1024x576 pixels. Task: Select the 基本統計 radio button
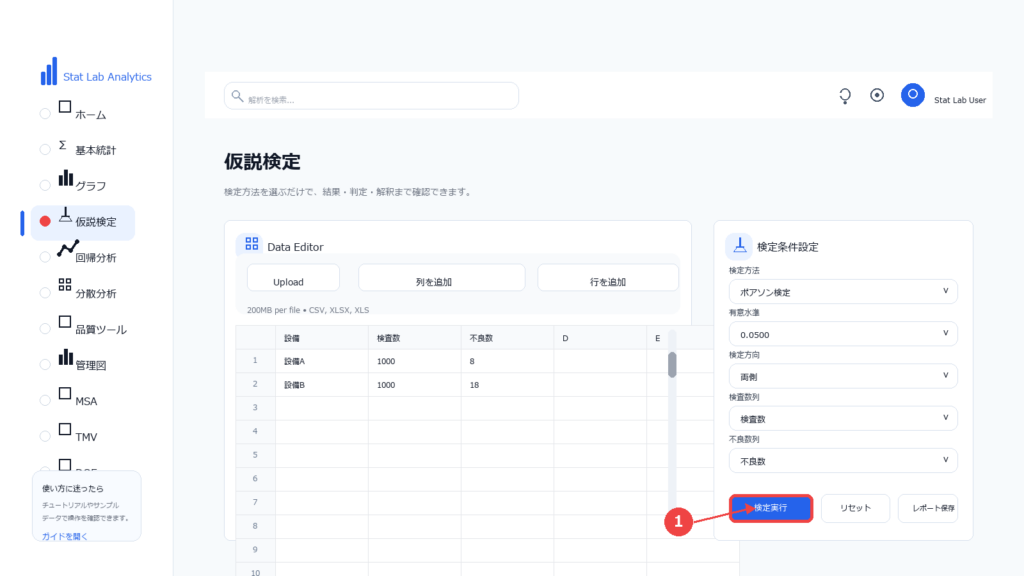(45, 150)
